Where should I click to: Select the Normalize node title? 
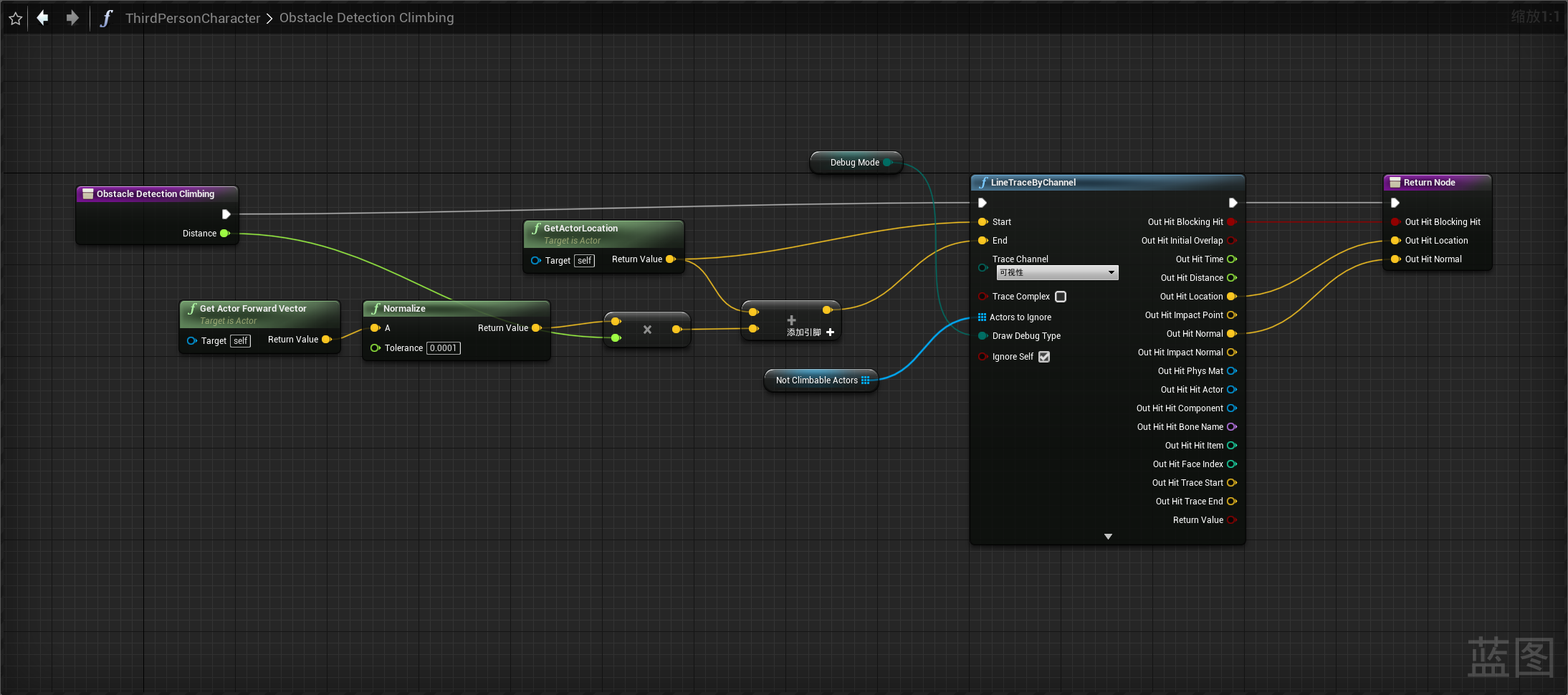click(404, 309)
